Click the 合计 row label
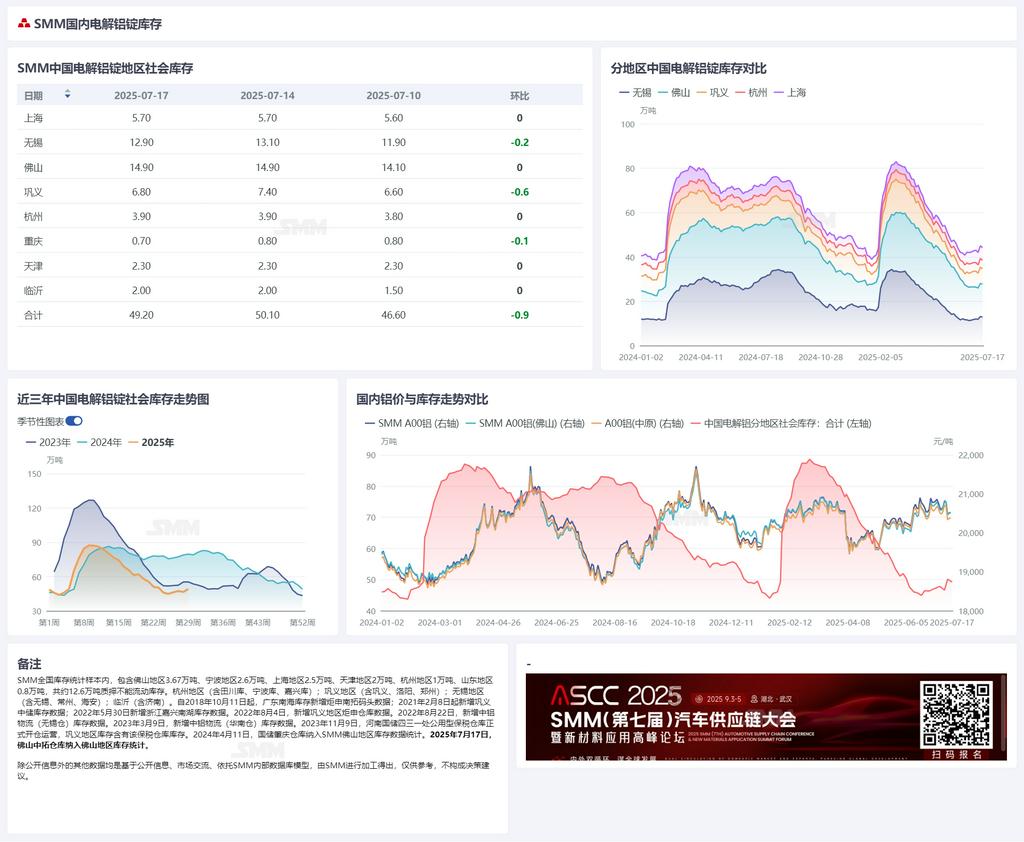Image resolution: width=1024 pixels, height=842 pixels. 33,315
